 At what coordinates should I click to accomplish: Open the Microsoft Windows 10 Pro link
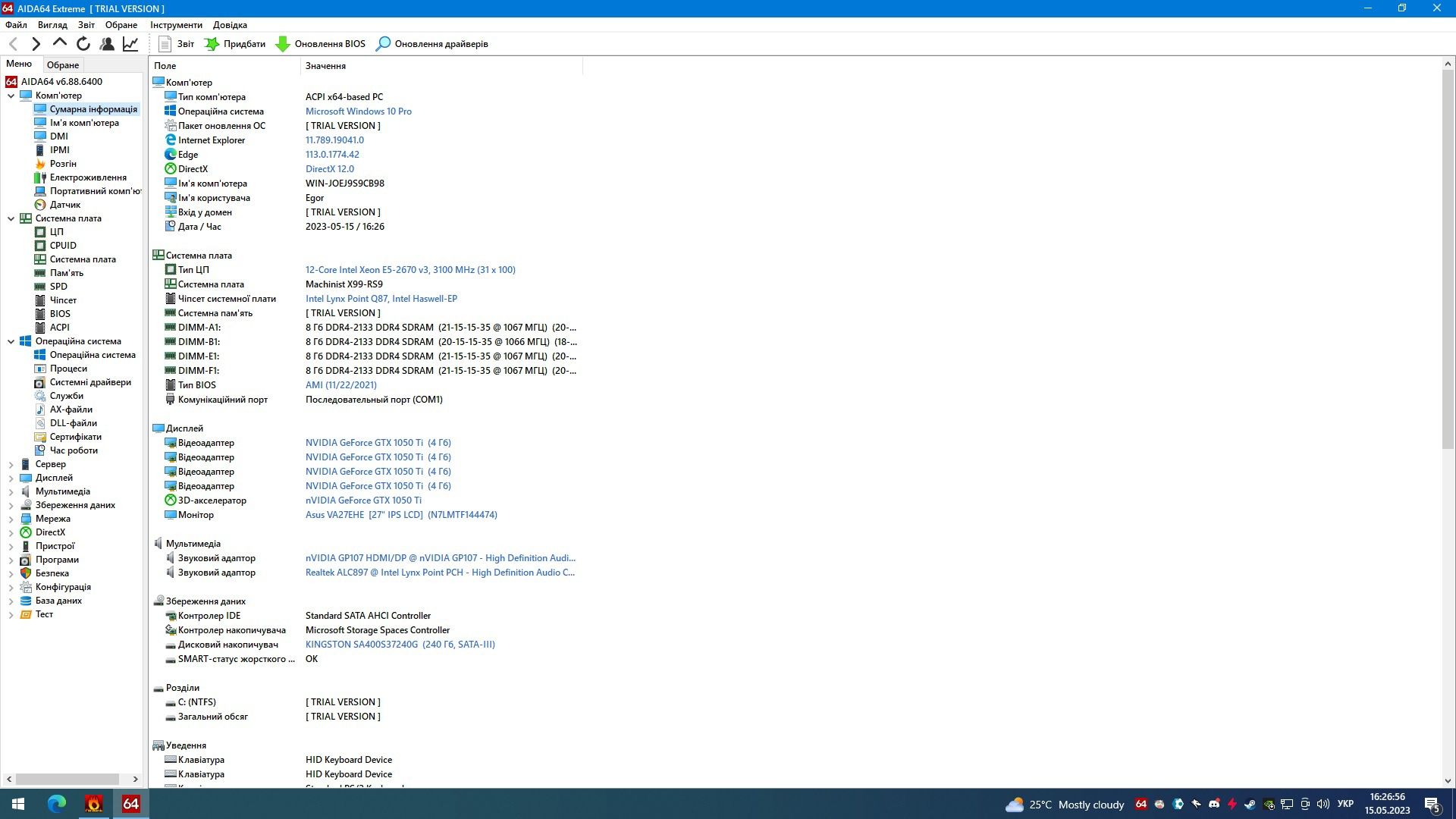point(358,111)
